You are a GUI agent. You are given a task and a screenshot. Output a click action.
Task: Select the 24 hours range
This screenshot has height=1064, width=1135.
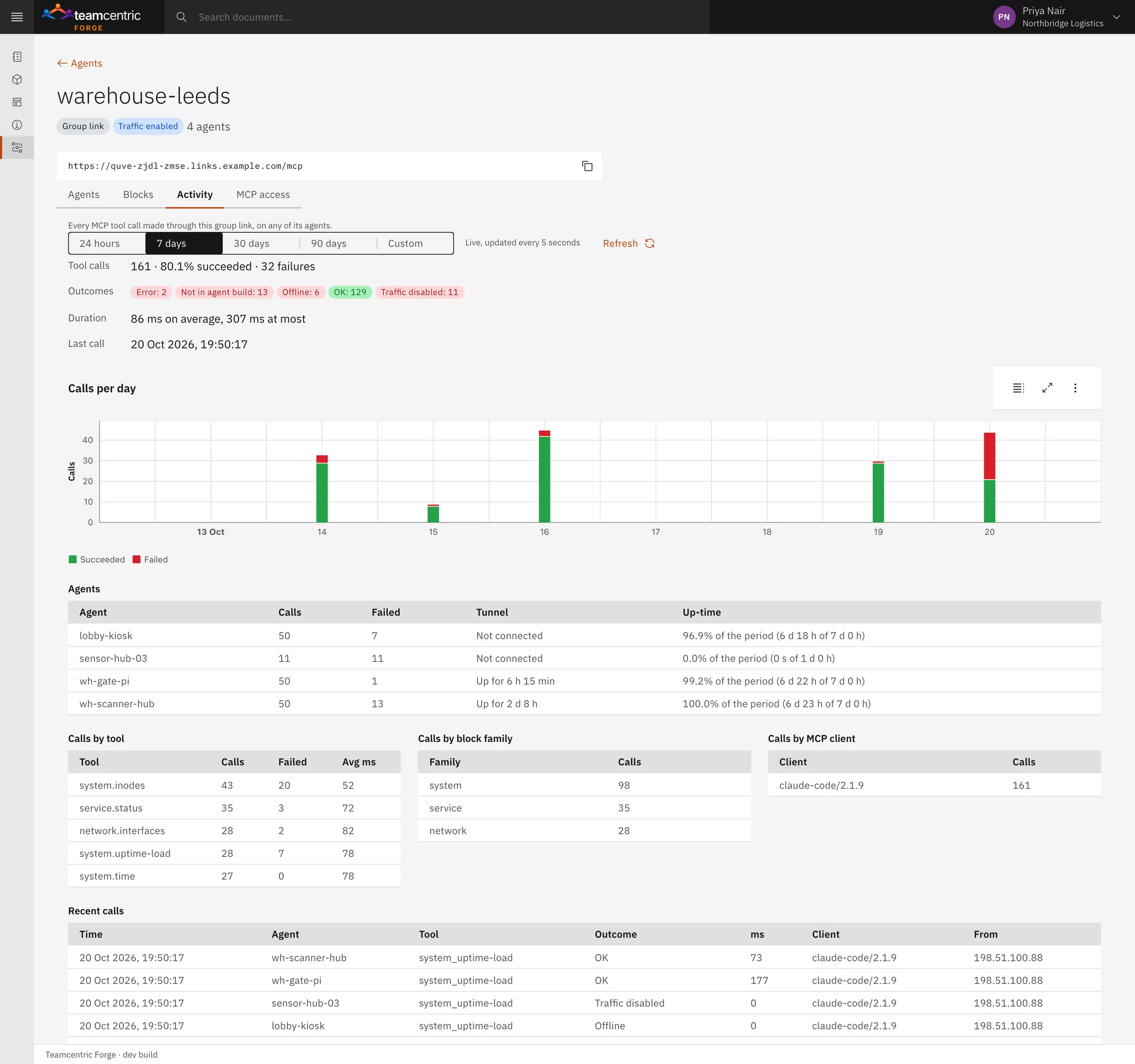[x=107, y=243]
